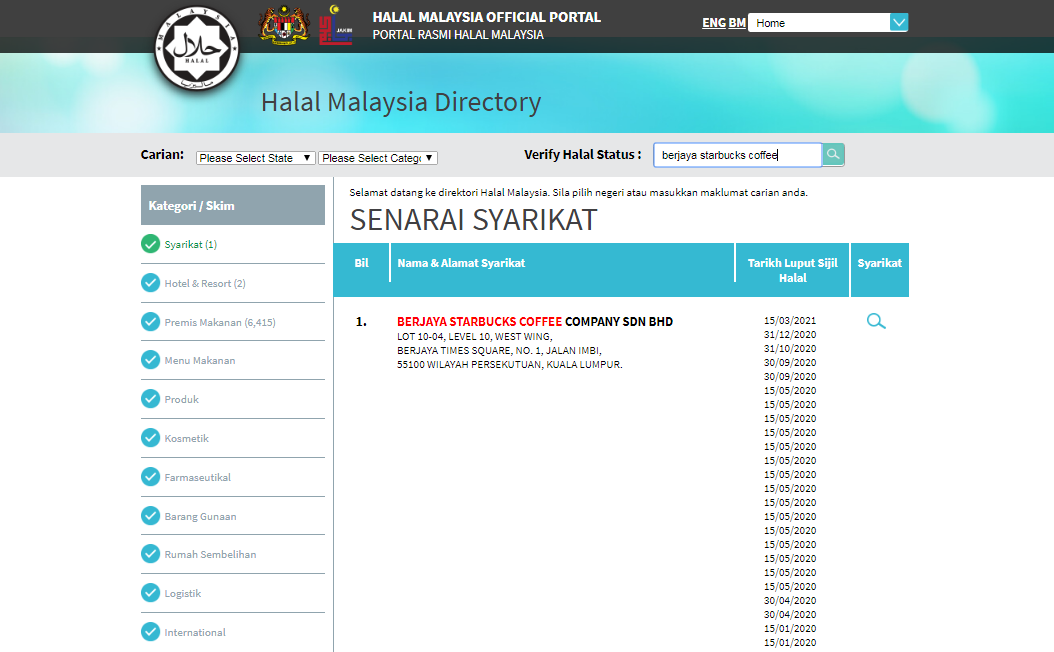Image resolution: width=1054 pixels, height=652 pixels.
Task: Click the SENARAI SYARIKAT heading
Action: click(473, 220)
